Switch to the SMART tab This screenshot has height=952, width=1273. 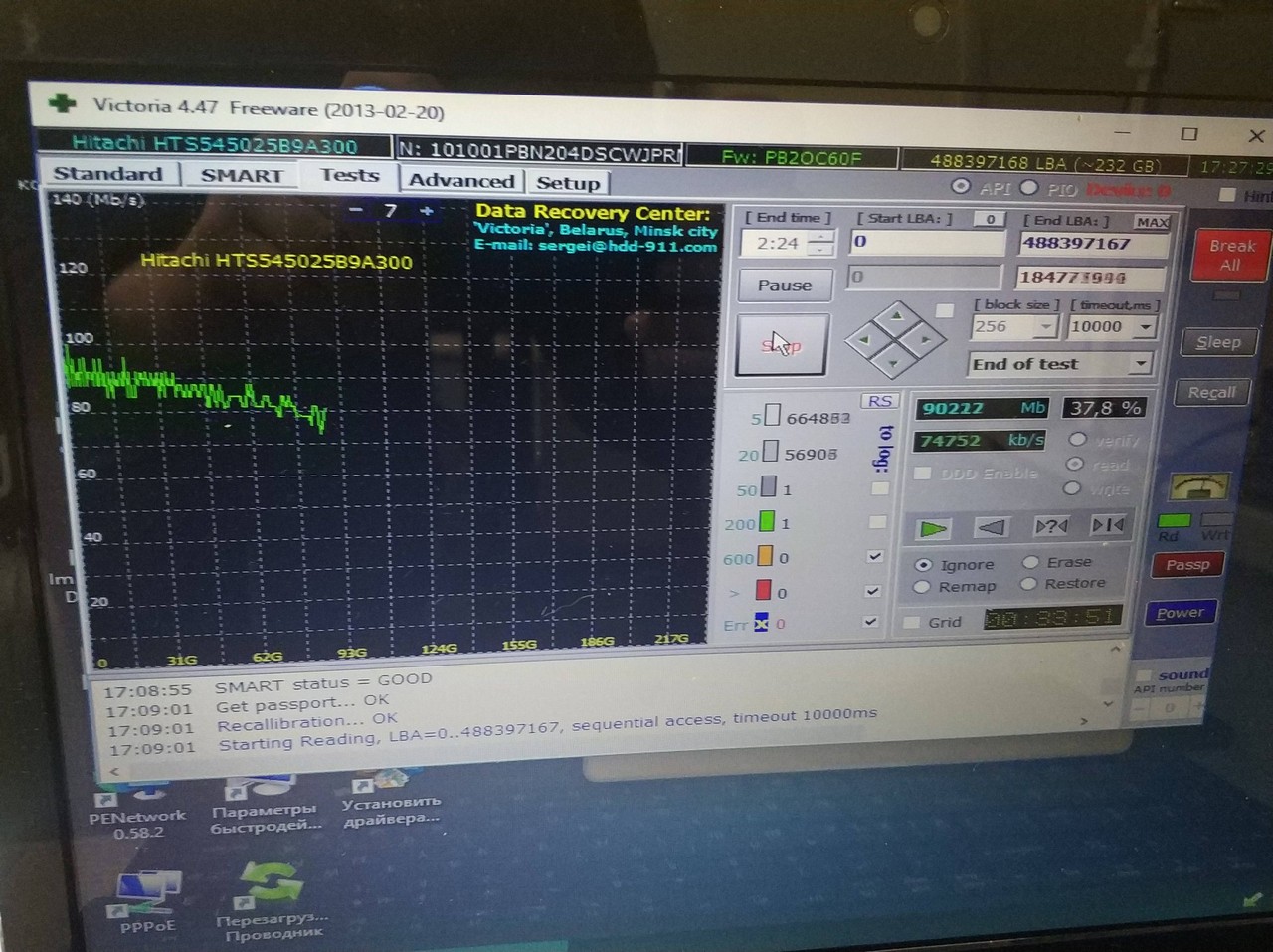(242, 176)
